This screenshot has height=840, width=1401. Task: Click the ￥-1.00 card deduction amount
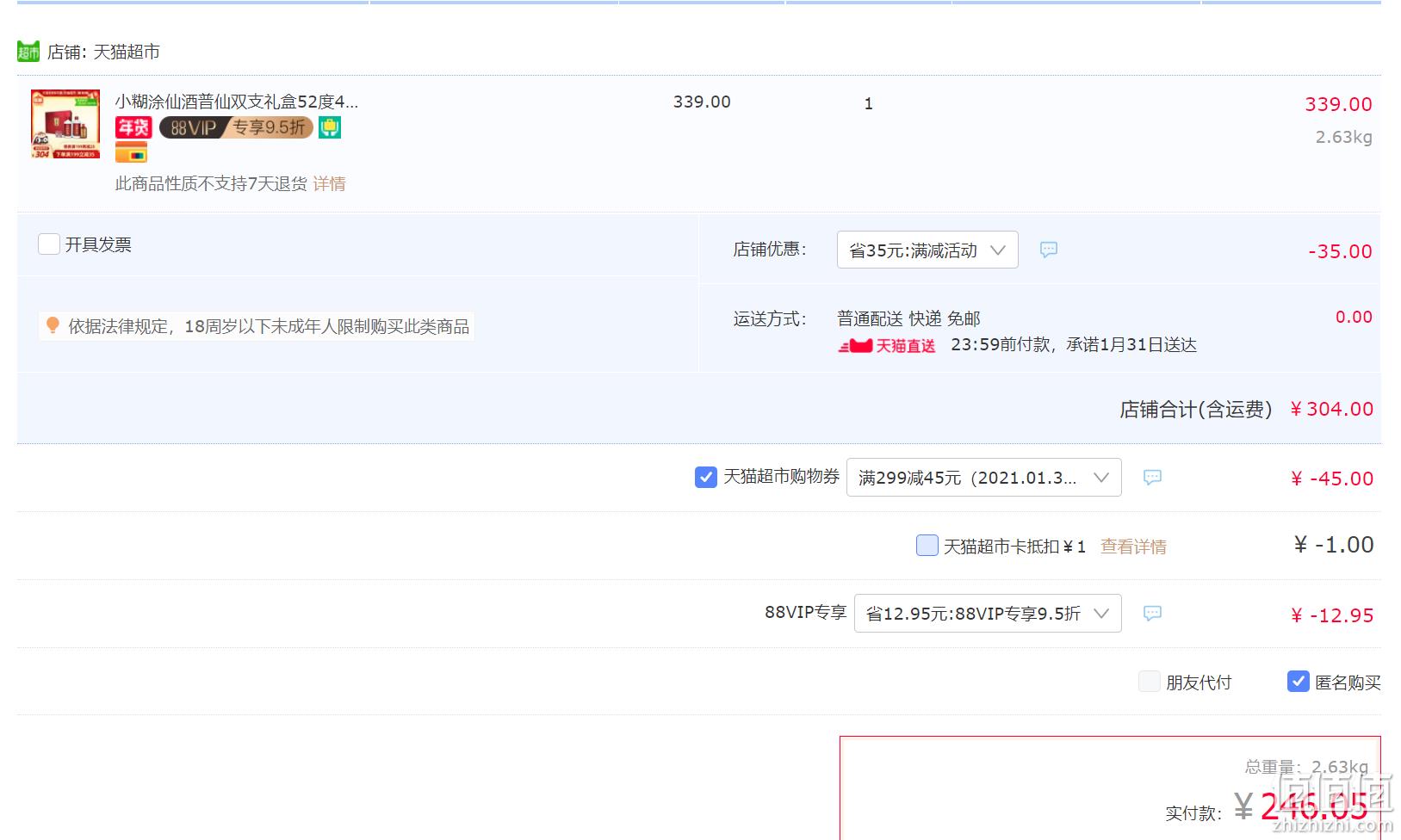[x=1334, y=545]
